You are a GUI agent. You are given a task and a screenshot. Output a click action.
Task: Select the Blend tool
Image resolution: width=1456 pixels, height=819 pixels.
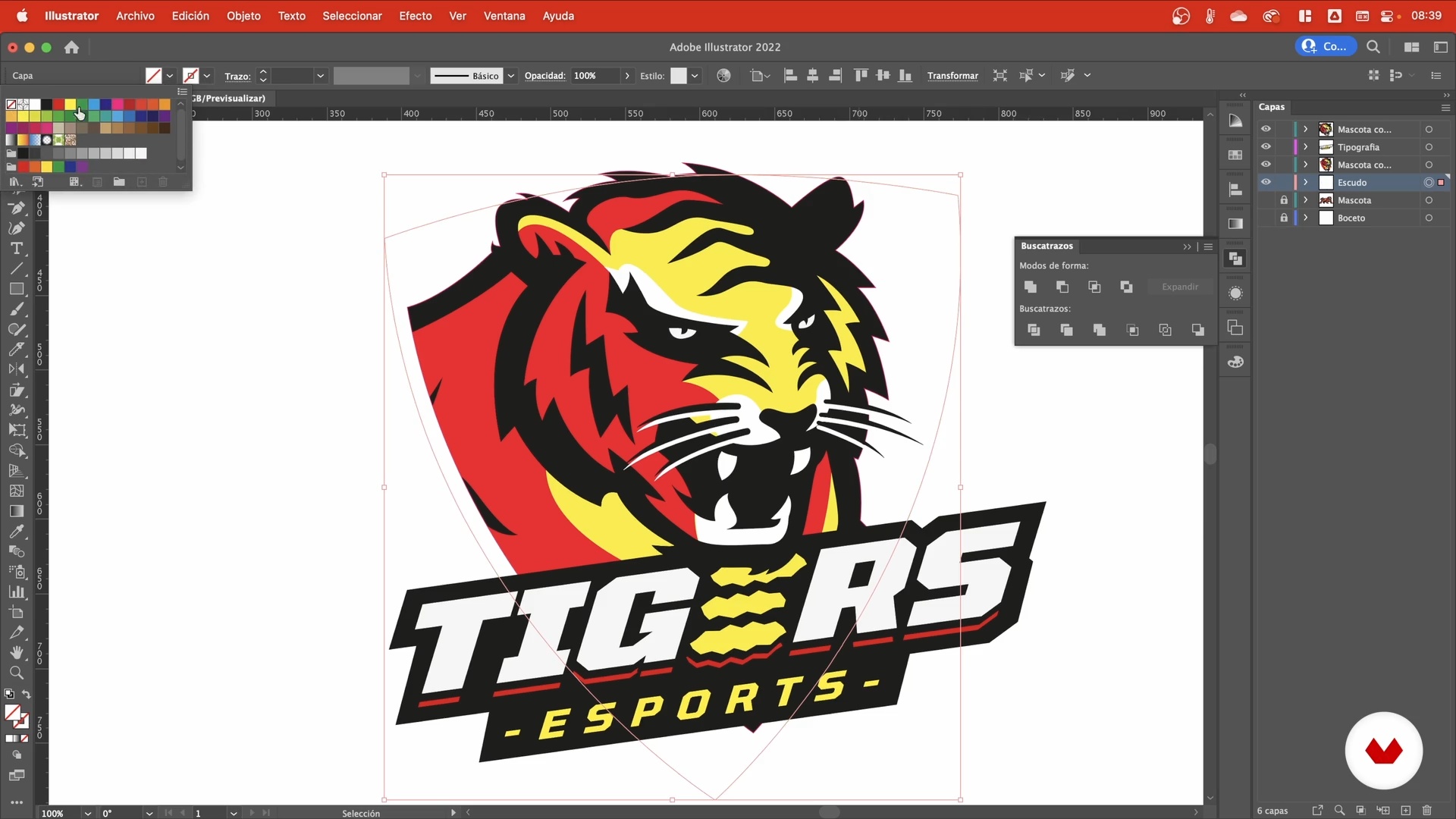pos(16,551)
